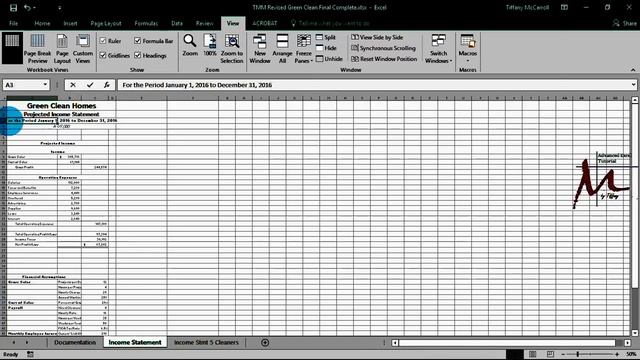The image size is (640, 360).
Task: Click Unhide window
Action: (x=329, y=59)
